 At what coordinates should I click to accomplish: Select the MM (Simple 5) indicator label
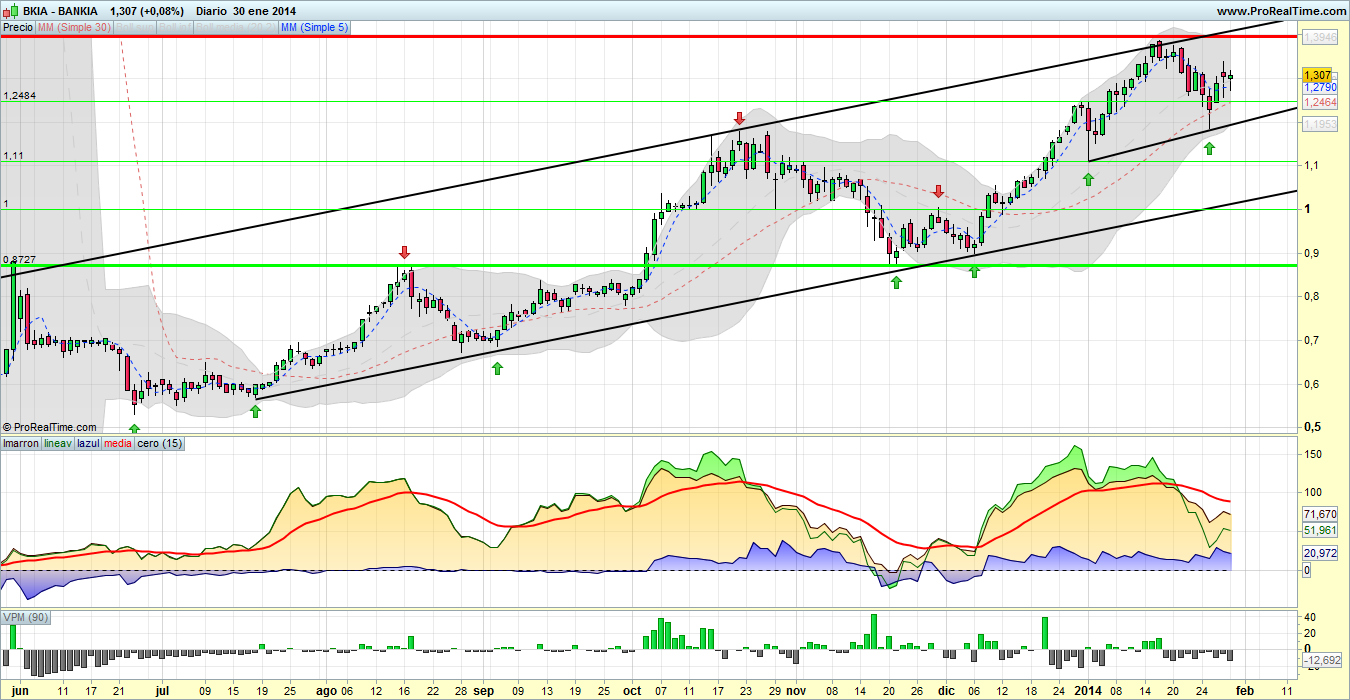pyautogui.click(x=315, y=28)
